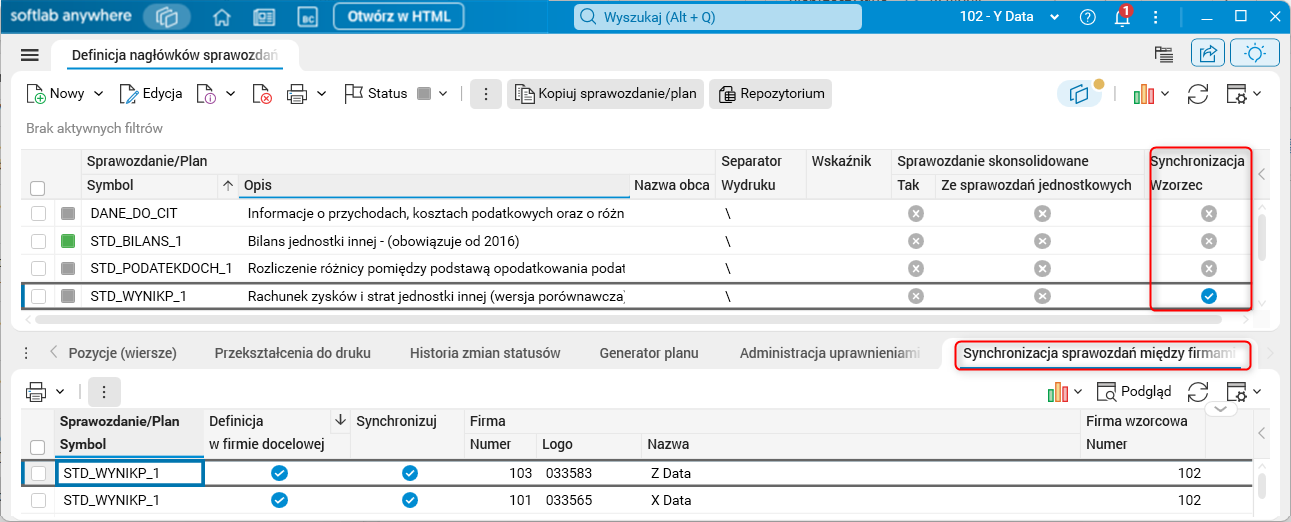
Task: Click the news card icon beside Home
Action: 264,17
